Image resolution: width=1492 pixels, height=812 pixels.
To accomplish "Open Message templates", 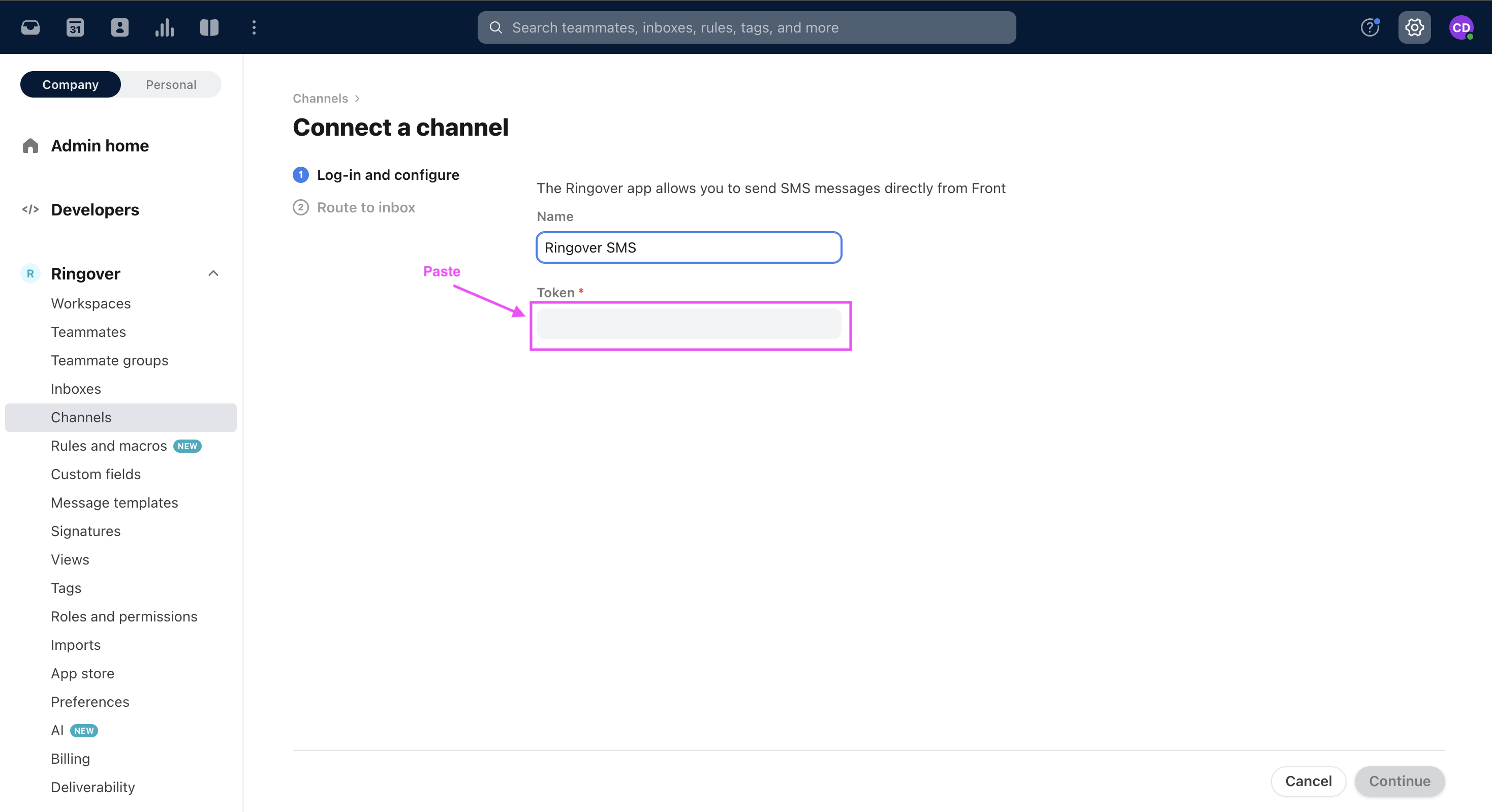I will (114, 502).
